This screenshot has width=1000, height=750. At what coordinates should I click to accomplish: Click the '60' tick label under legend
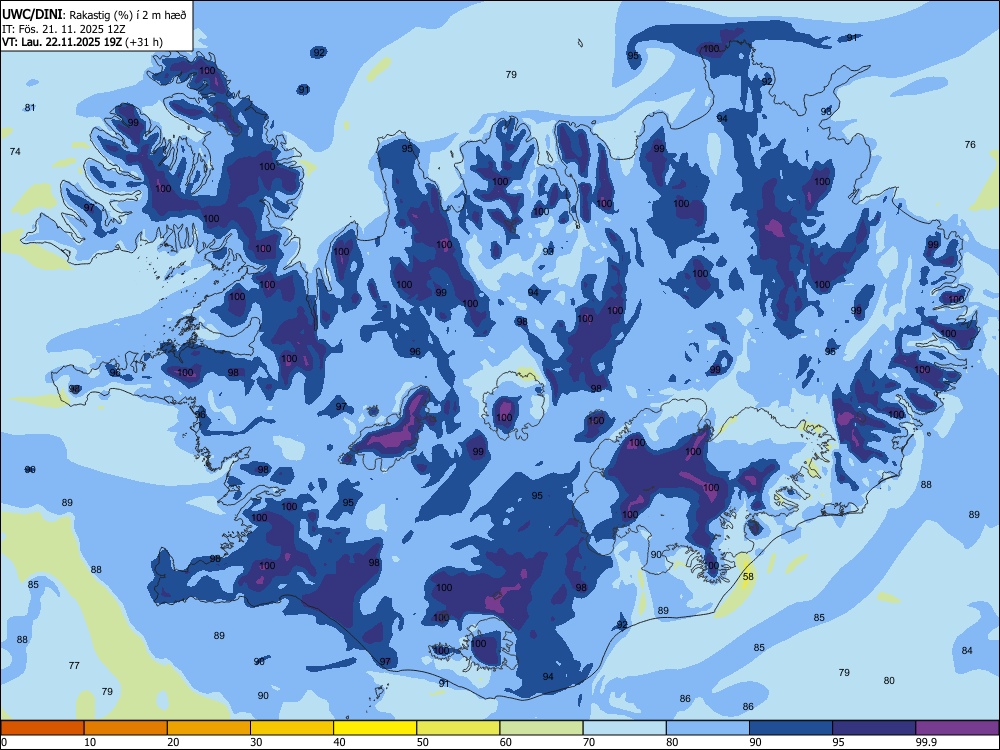point(506,742)
